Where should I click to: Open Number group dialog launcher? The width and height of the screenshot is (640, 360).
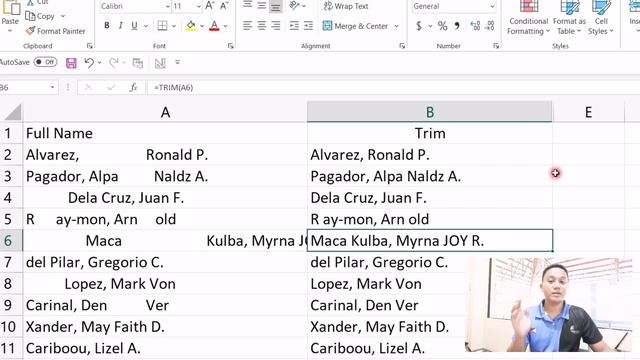point(496,46)
